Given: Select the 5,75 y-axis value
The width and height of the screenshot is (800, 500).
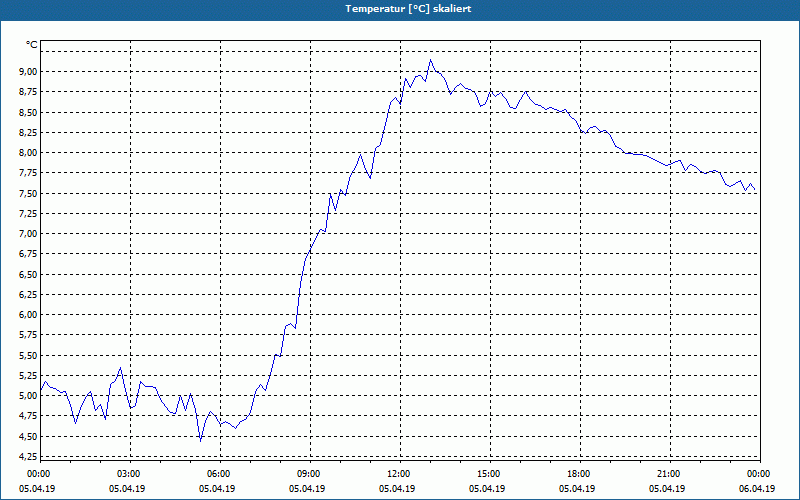Looking at the screenshot, I should (x=28, y=335).
